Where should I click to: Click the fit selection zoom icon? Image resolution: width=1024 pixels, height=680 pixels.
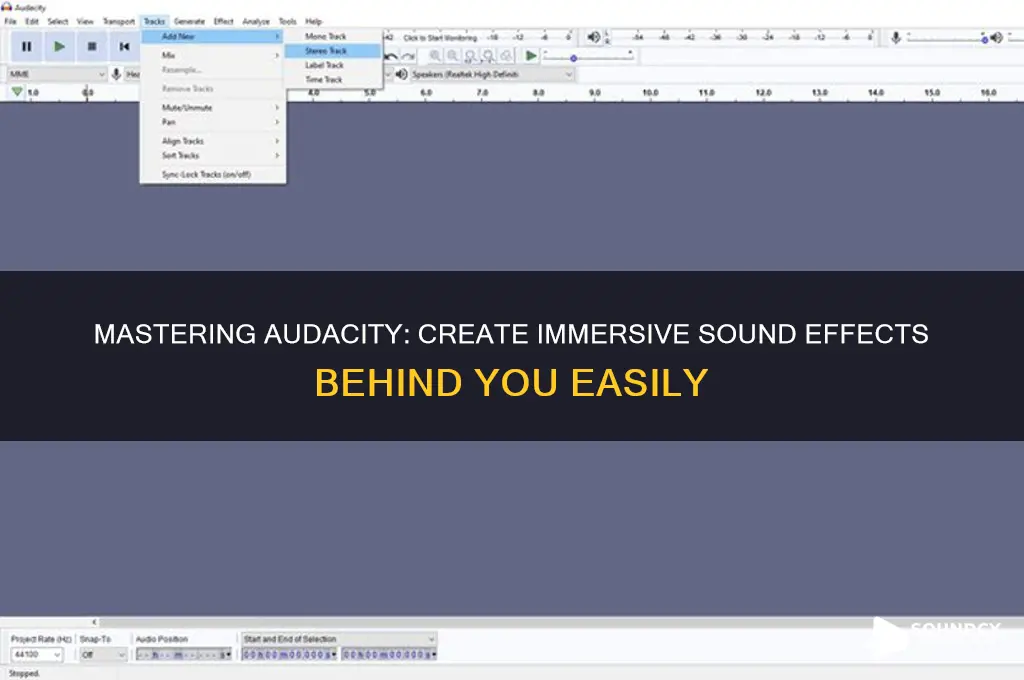[x=470, y=56]
